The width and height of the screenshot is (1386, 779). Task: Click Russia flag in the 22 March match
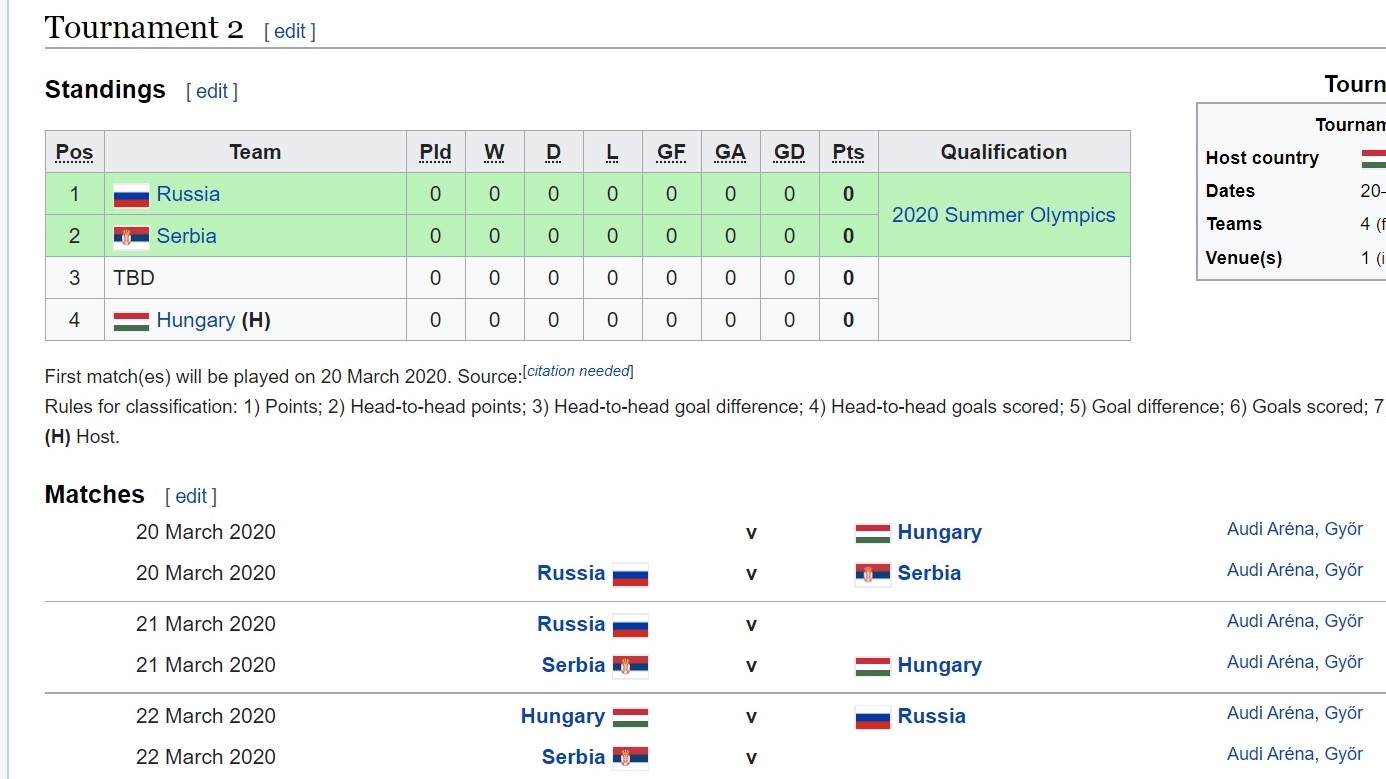[873, 717]
